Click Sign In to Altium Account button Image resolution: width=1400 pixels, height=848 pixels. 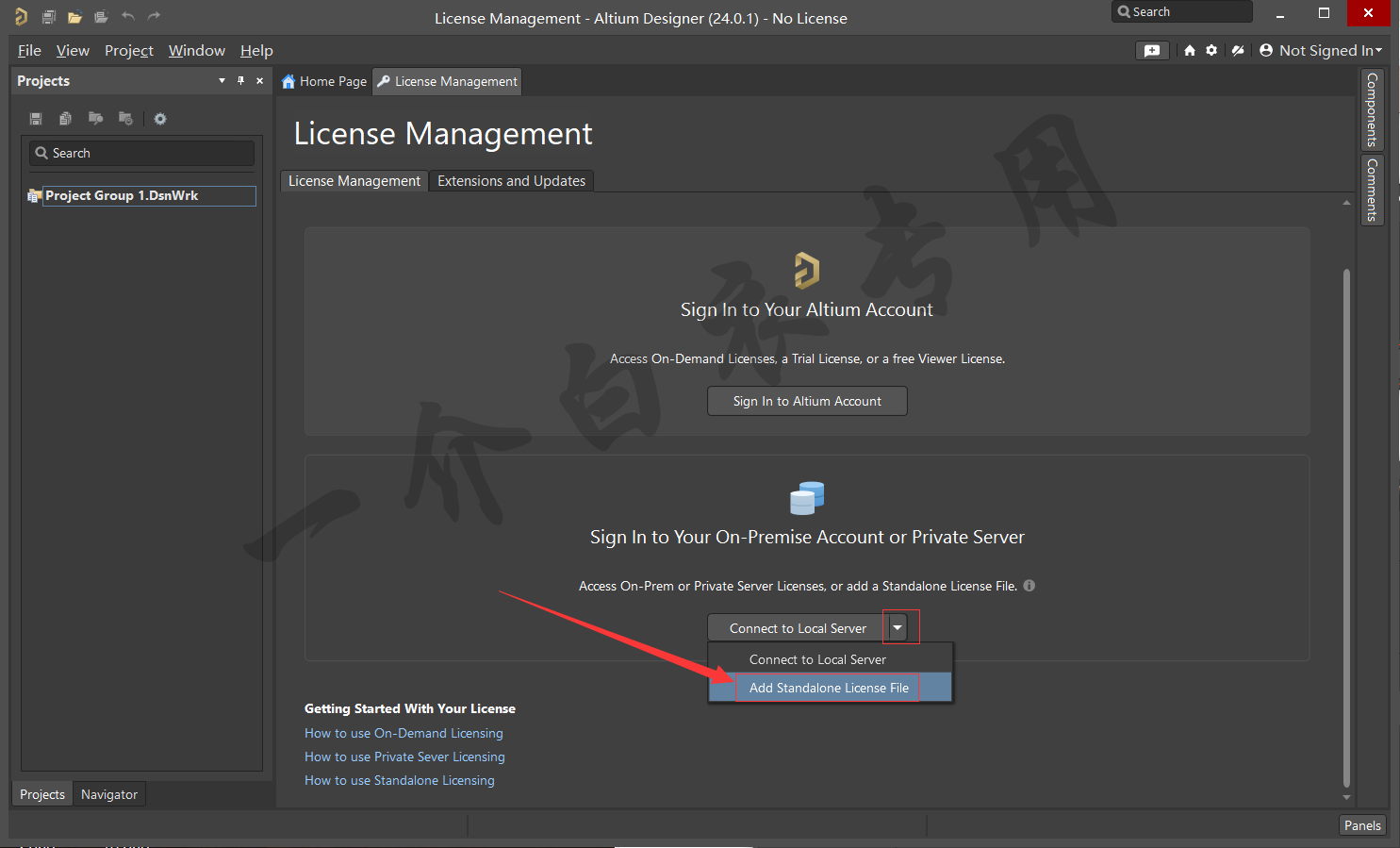[807, 401]
